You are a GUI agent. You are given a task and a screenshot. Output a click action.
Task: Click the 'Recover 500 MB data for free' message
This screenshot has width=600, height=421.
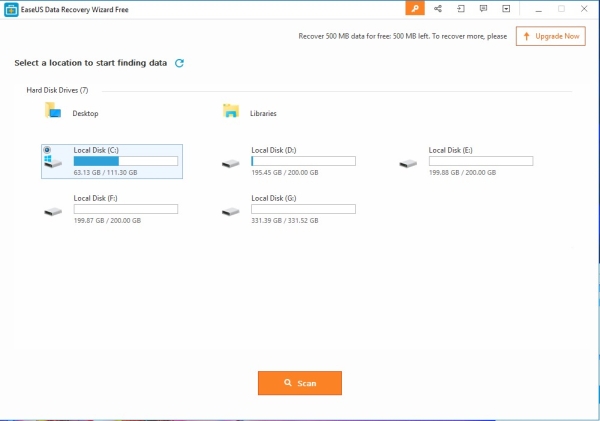403,36
